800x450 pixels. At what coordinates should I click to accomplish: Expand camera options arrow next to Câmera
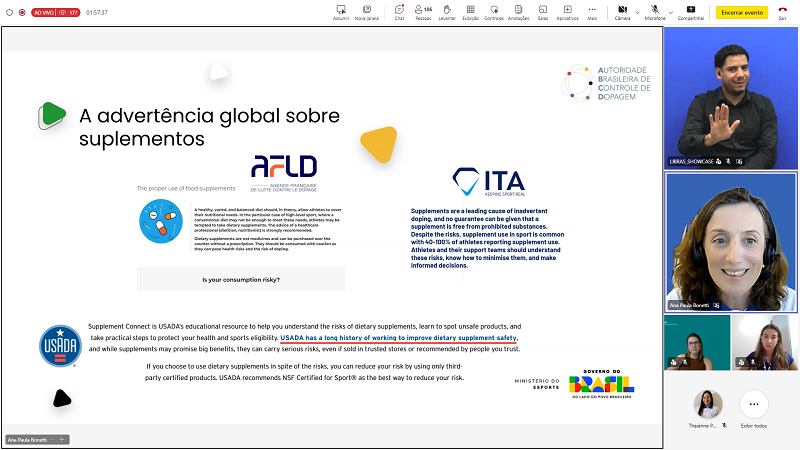click(x=637, y=12)
